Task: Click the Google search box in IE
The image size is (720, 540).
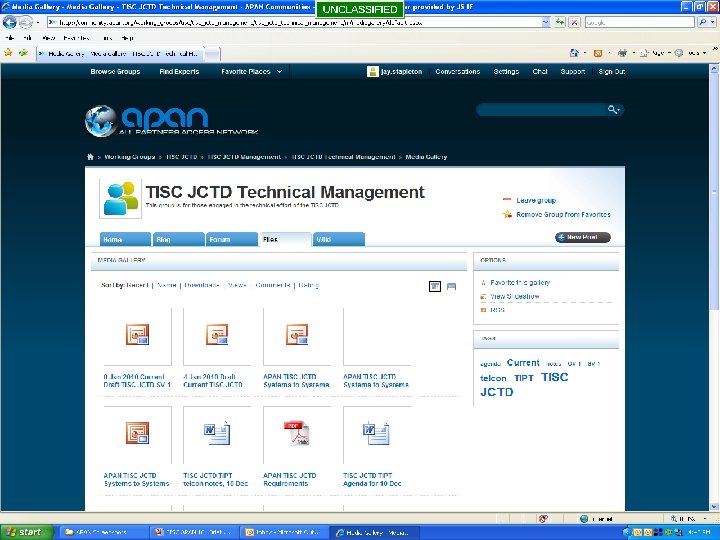Action: tap(640, 22)
